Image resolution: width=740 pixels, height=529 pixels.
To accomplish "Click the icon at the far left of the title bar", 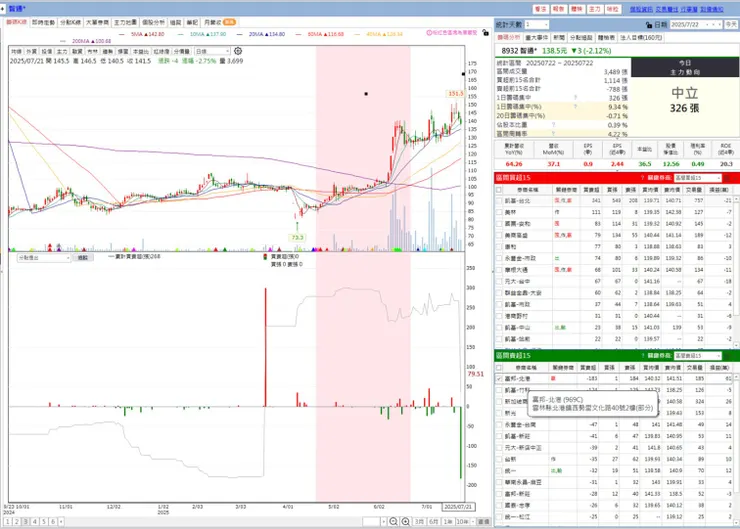I will pyautogui.click(x=3, y=9).
